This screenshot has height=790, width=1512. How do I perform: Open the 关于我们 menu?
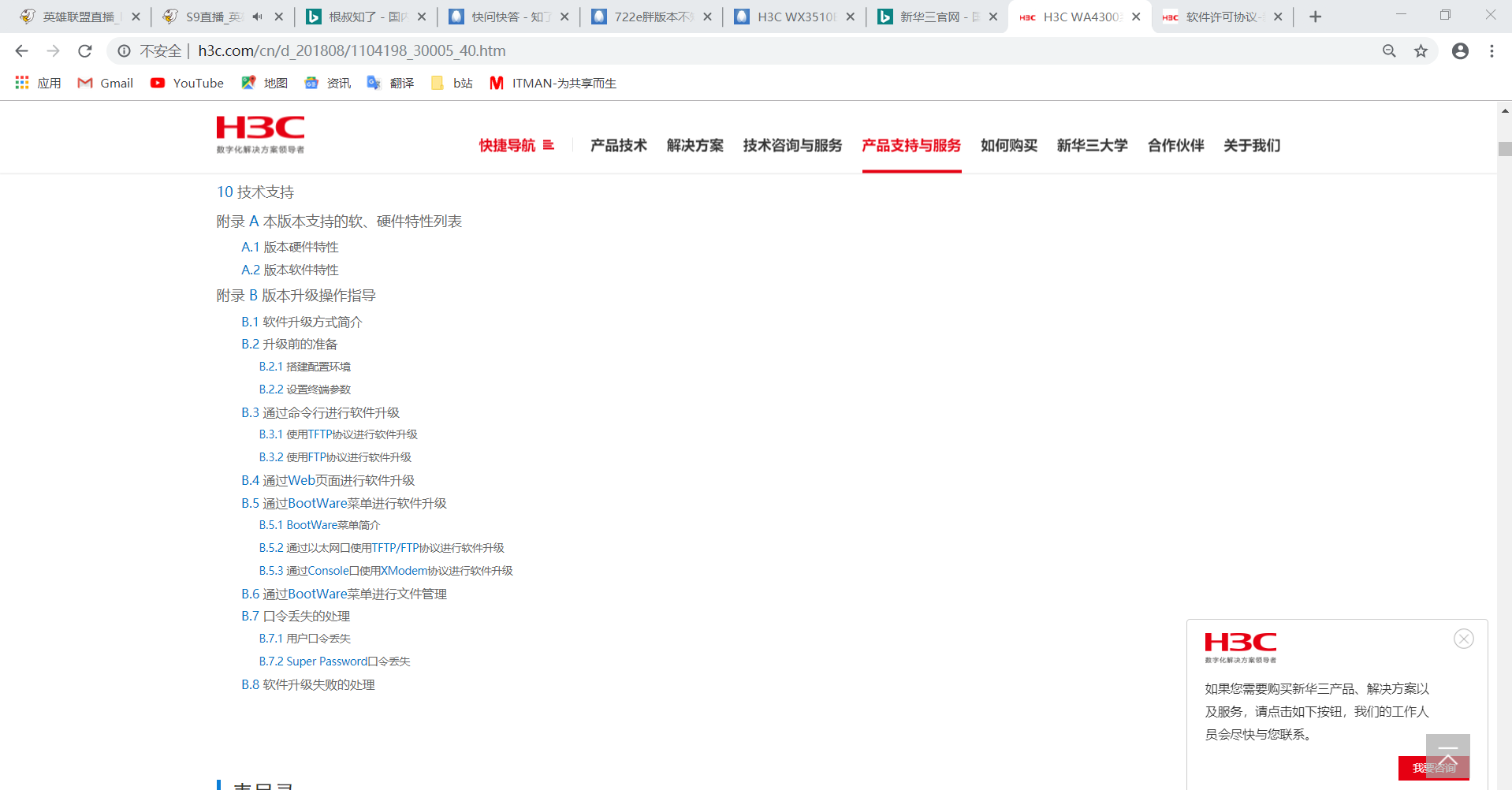tap(1252, 145)
